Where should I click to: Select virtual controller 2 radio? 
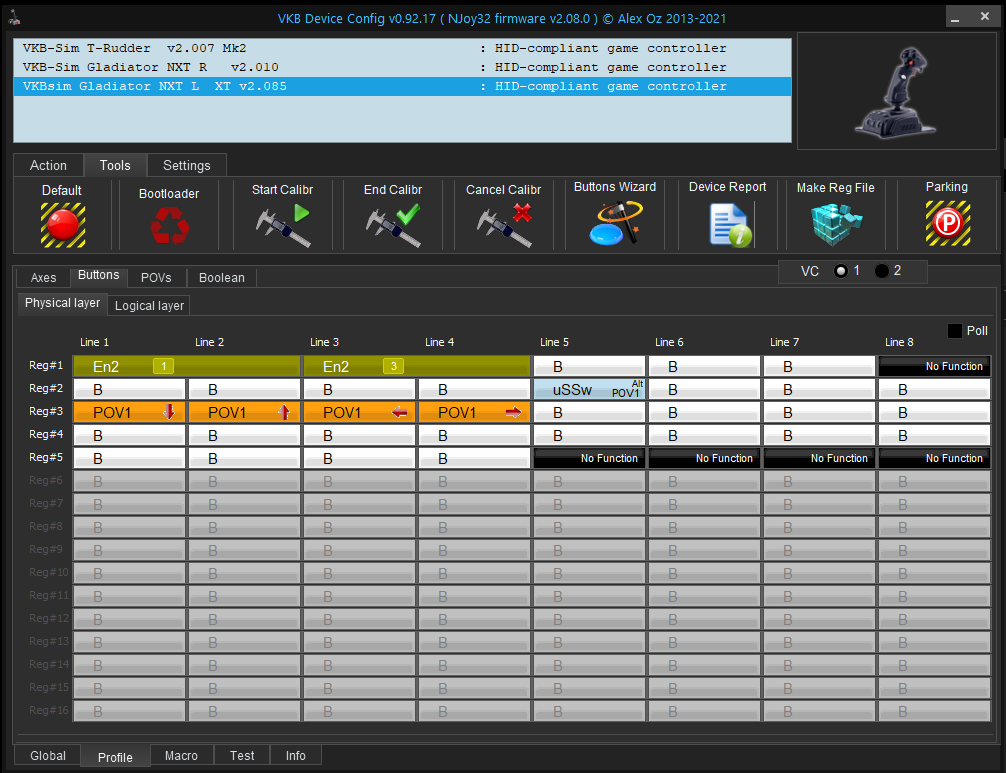click(882, 271)
